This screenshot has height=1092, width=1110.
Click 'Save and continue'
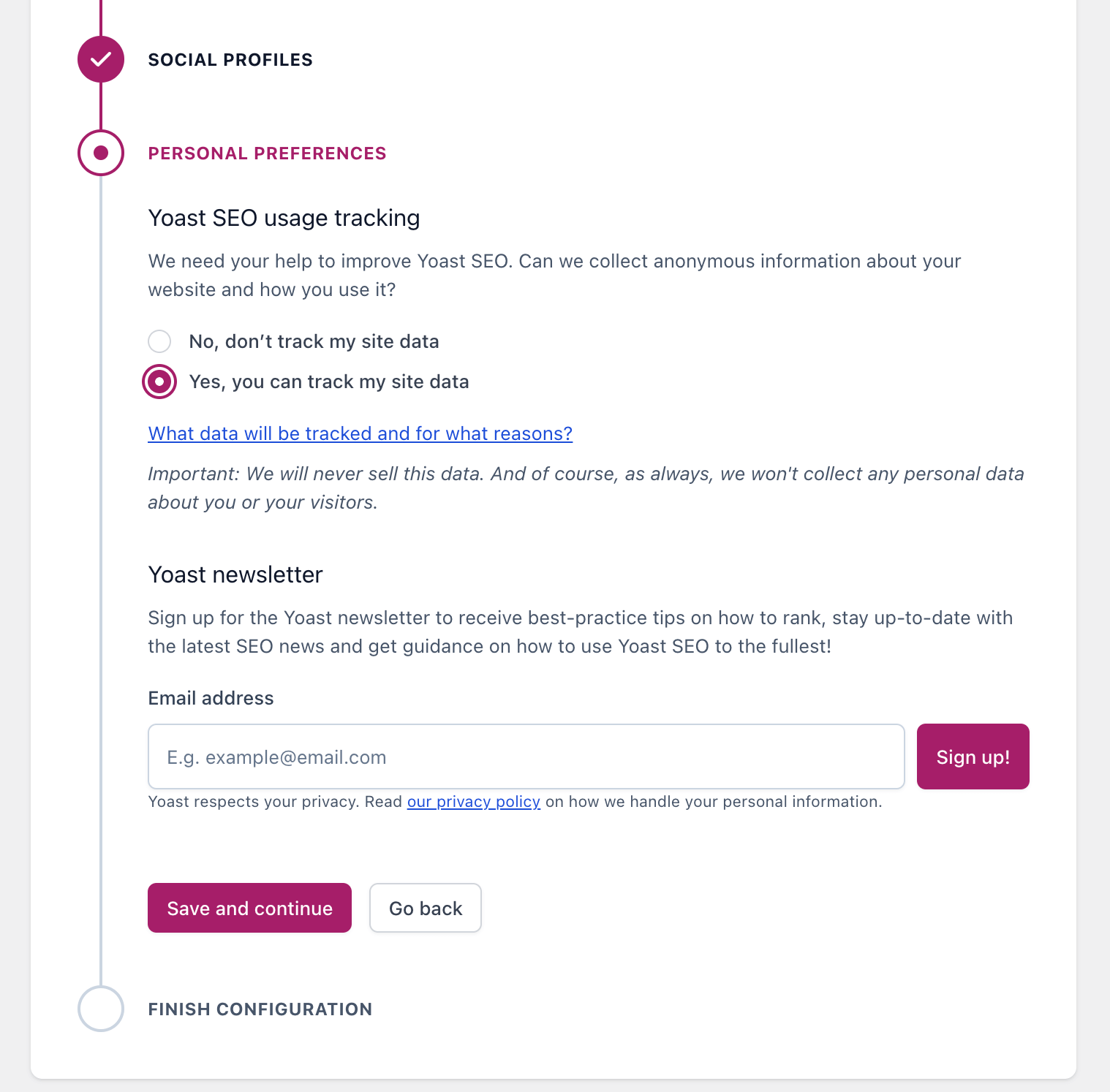[x=249, y=908]
